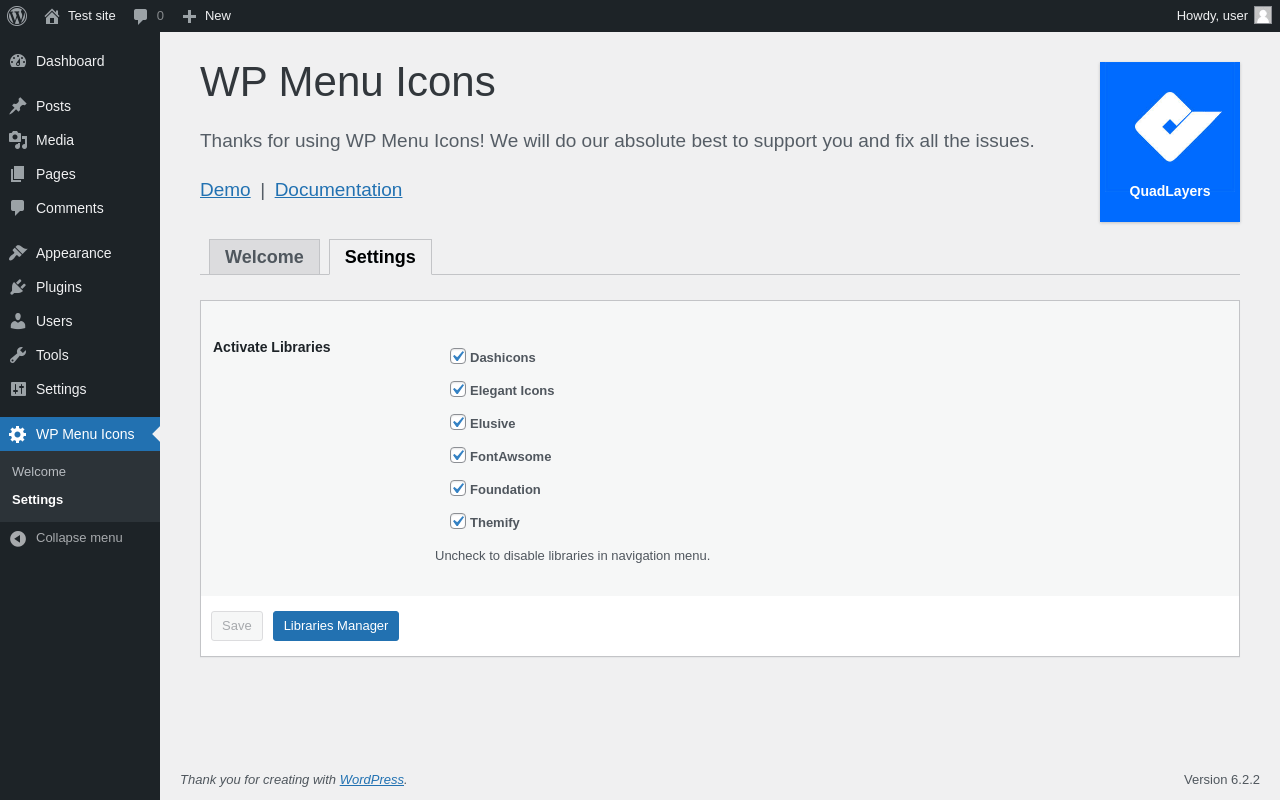
Task: Click the Version 6.2.2 footer text
Action: [x=1222, y=780]
